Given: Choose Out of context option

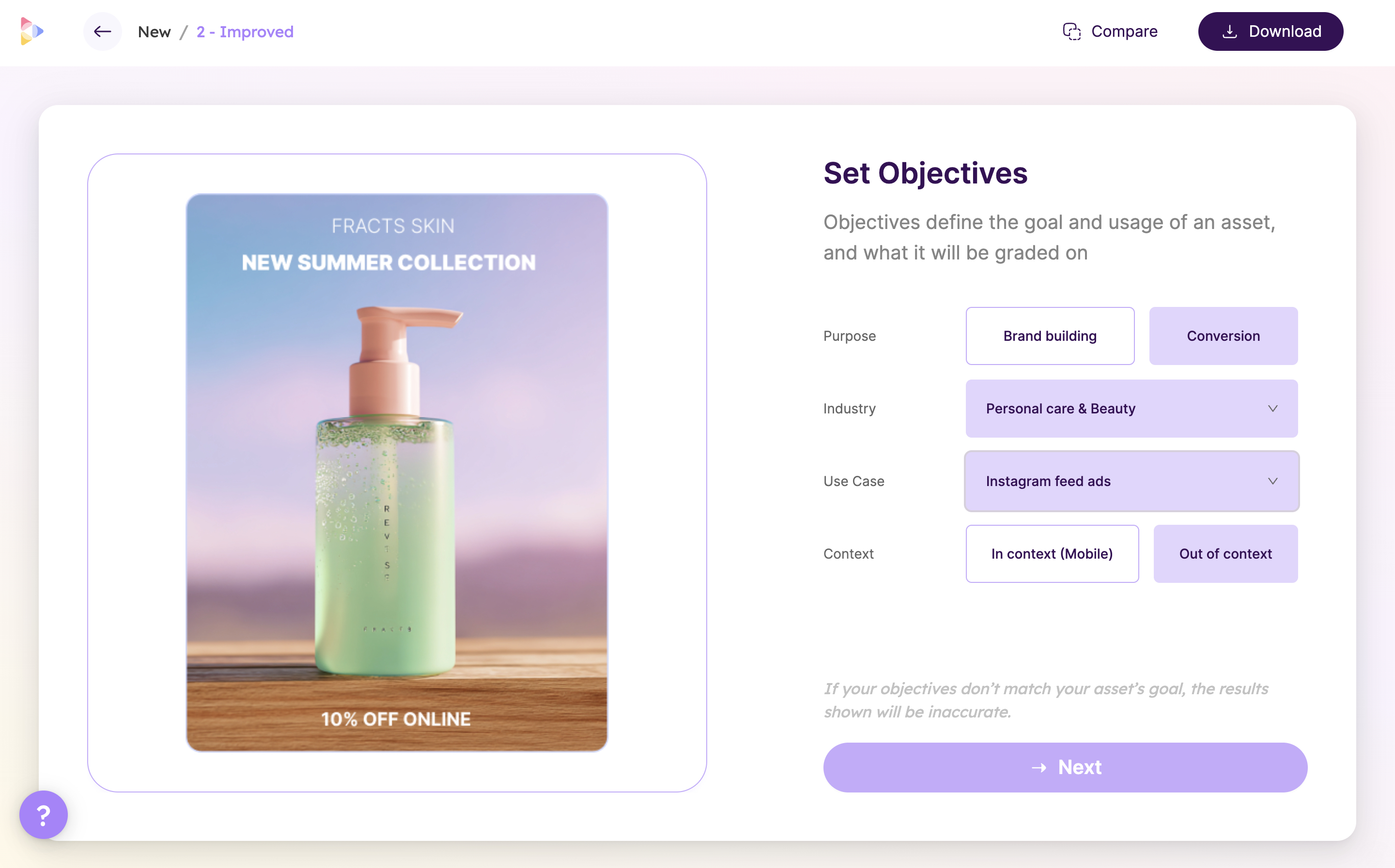Looking at the screenshot, I should coord(1225,554).
